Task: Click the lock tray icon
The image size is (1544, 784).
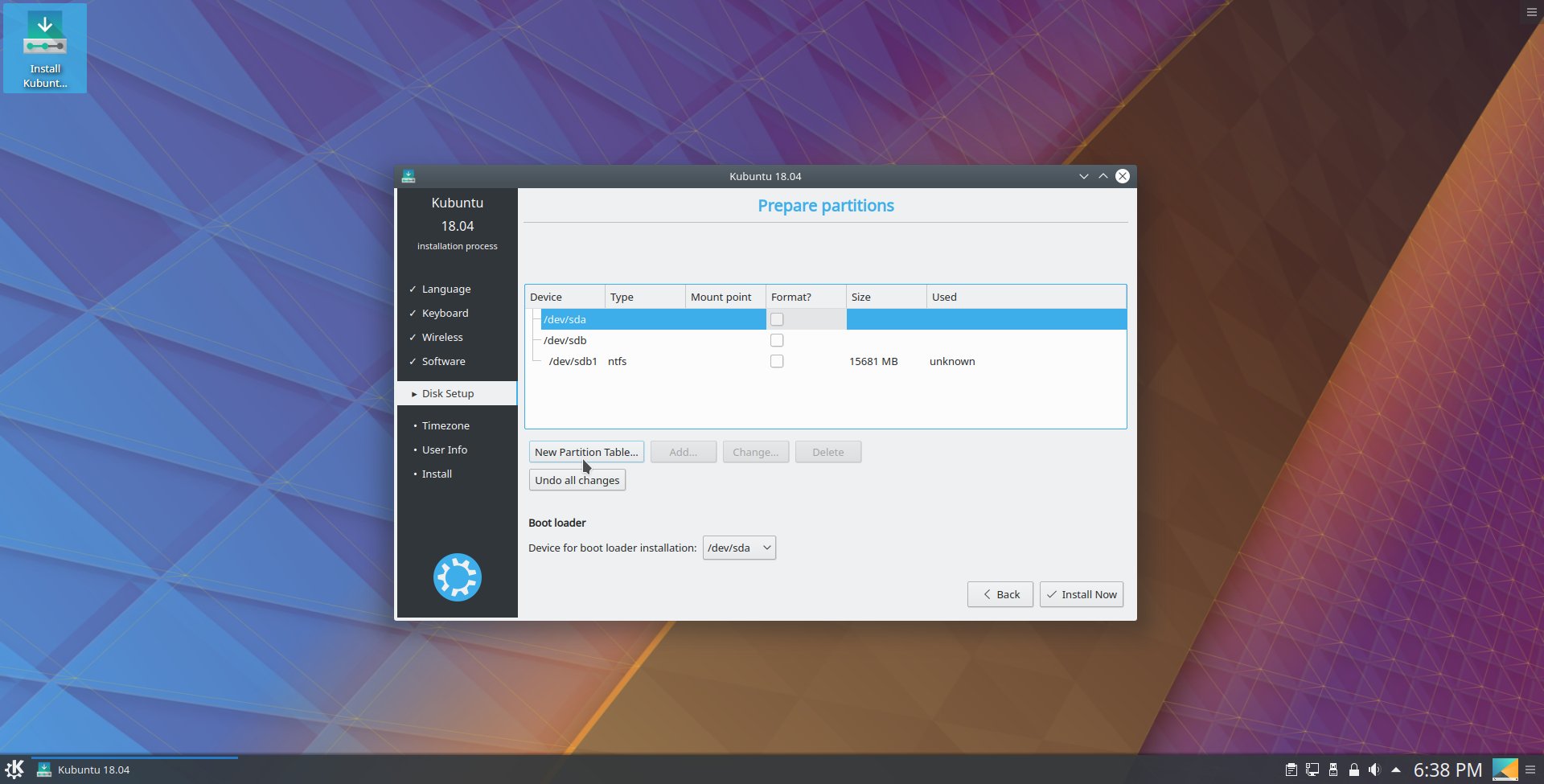Action: pos(1354,770)
